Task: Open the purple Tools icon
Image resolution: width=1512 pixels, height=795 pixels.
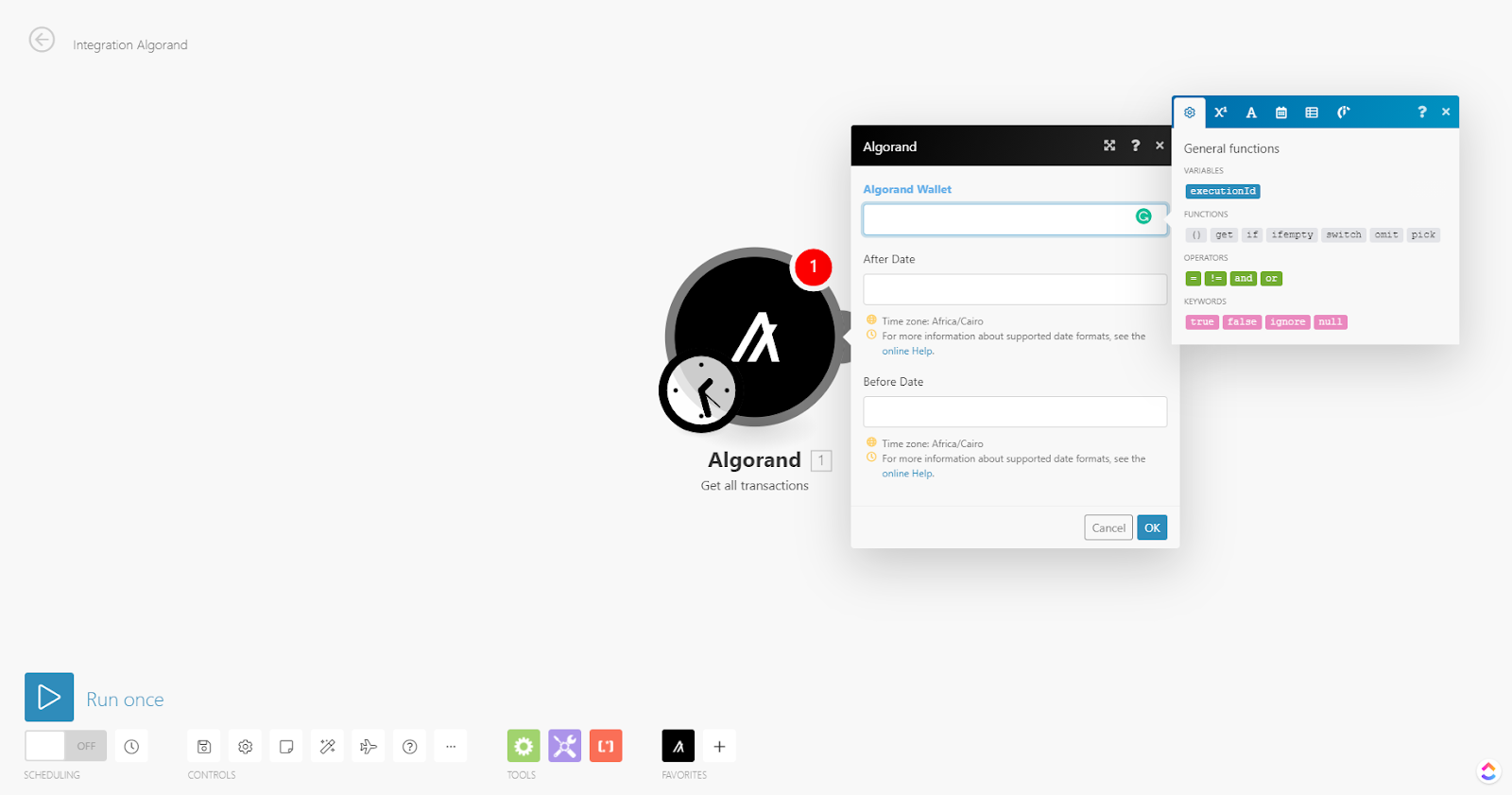Action: pyautogui.click(x=565, y=746)
